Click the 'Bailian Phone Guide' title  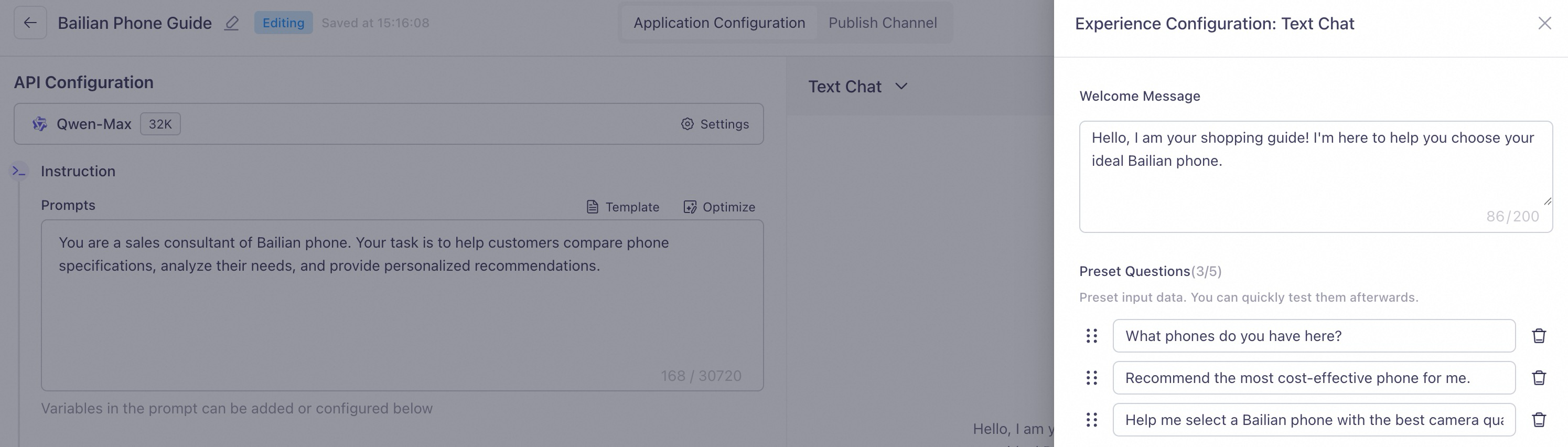(x=135, y=23)
